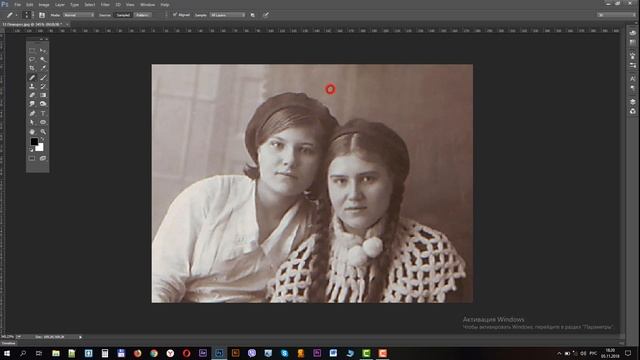Toggle Quick Mask mode
This screenshot has height=360, width=640.
pos(32,158)
